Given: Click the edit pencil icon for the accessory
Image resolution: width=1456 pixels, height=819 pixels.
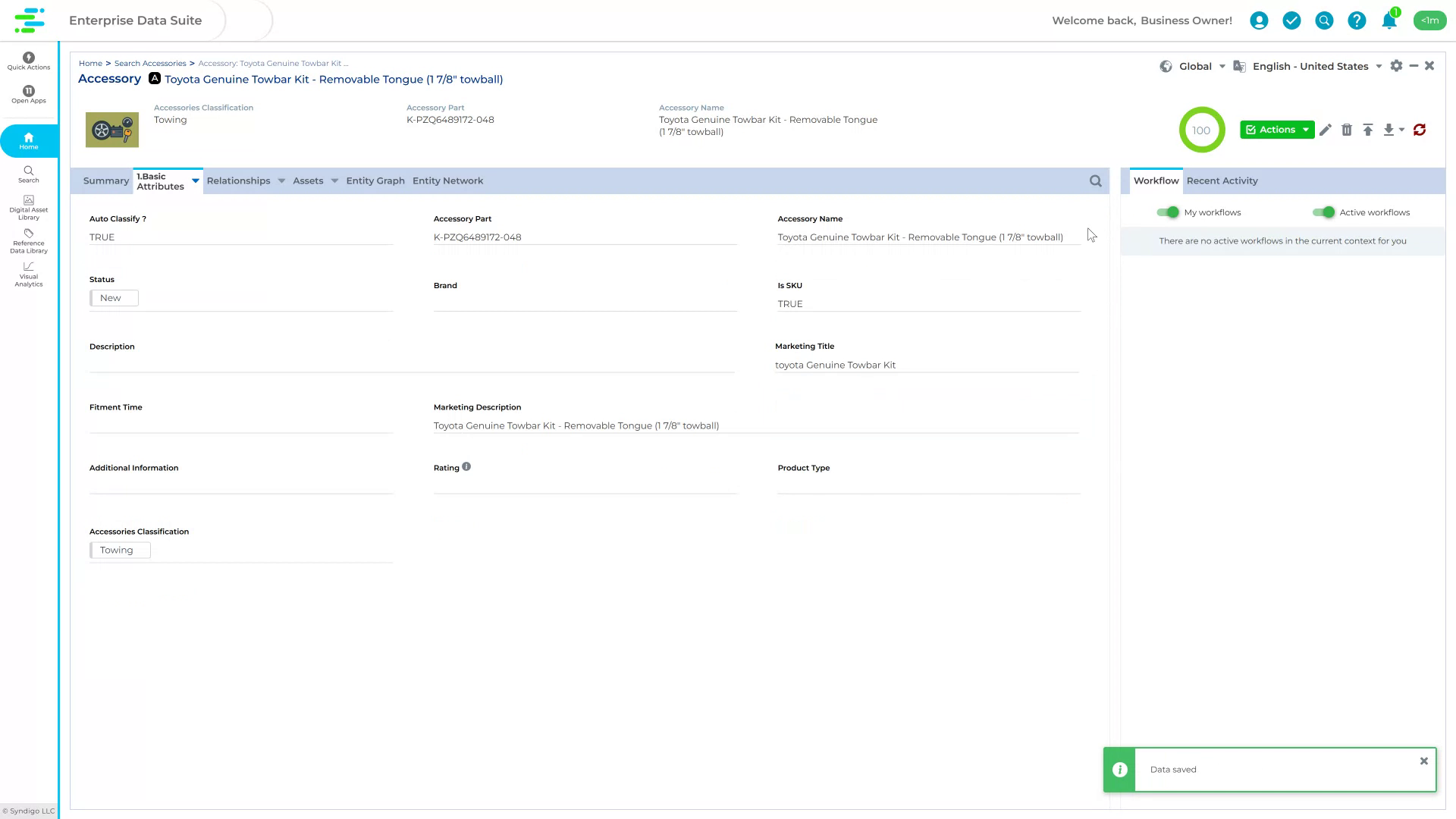Looking at the screenshot, I should [1326, 130].
